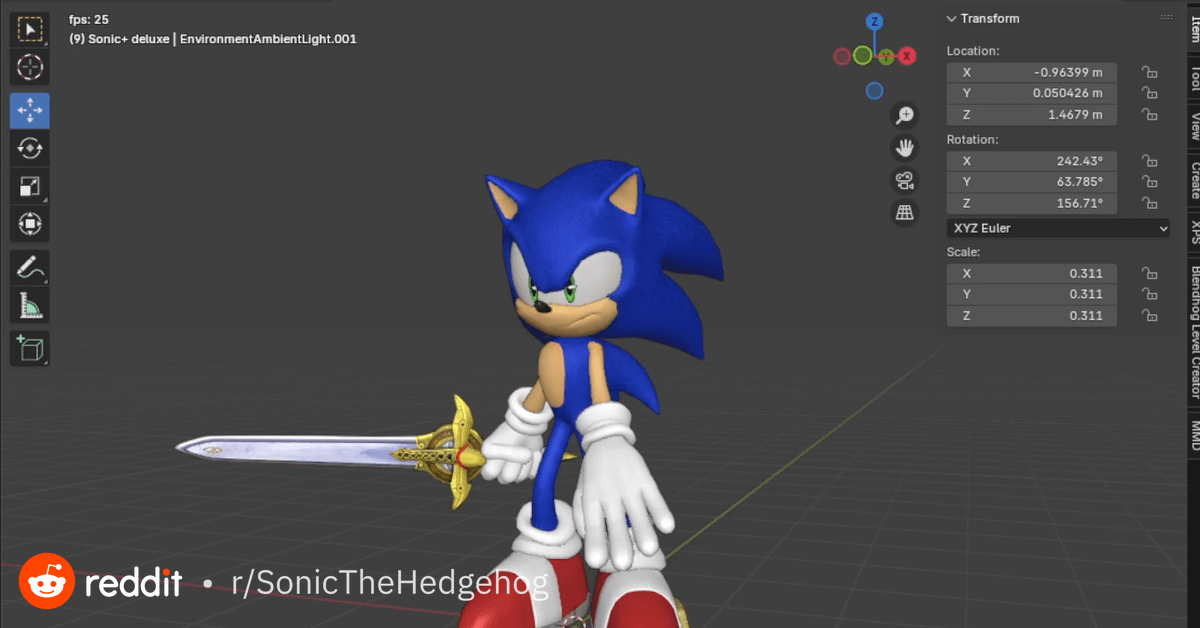Select the Scale tool
Viewport: 1200px width, 628px height.
(x=30, y=186)
